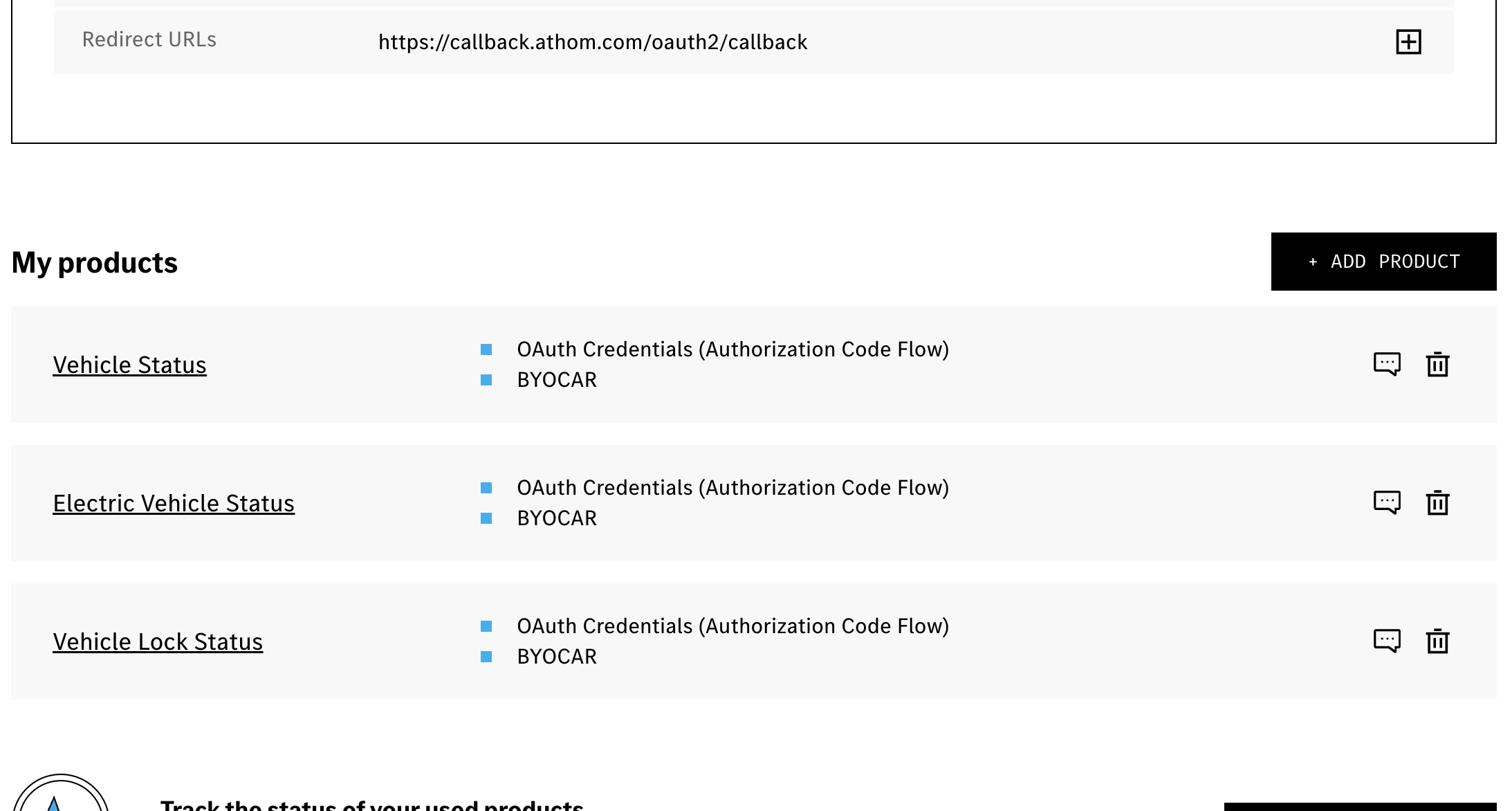Screen dimensions: 1512x811
Task: Open comment icon for Electric Vehicle Status
Action: click(x=1387, y=502)
